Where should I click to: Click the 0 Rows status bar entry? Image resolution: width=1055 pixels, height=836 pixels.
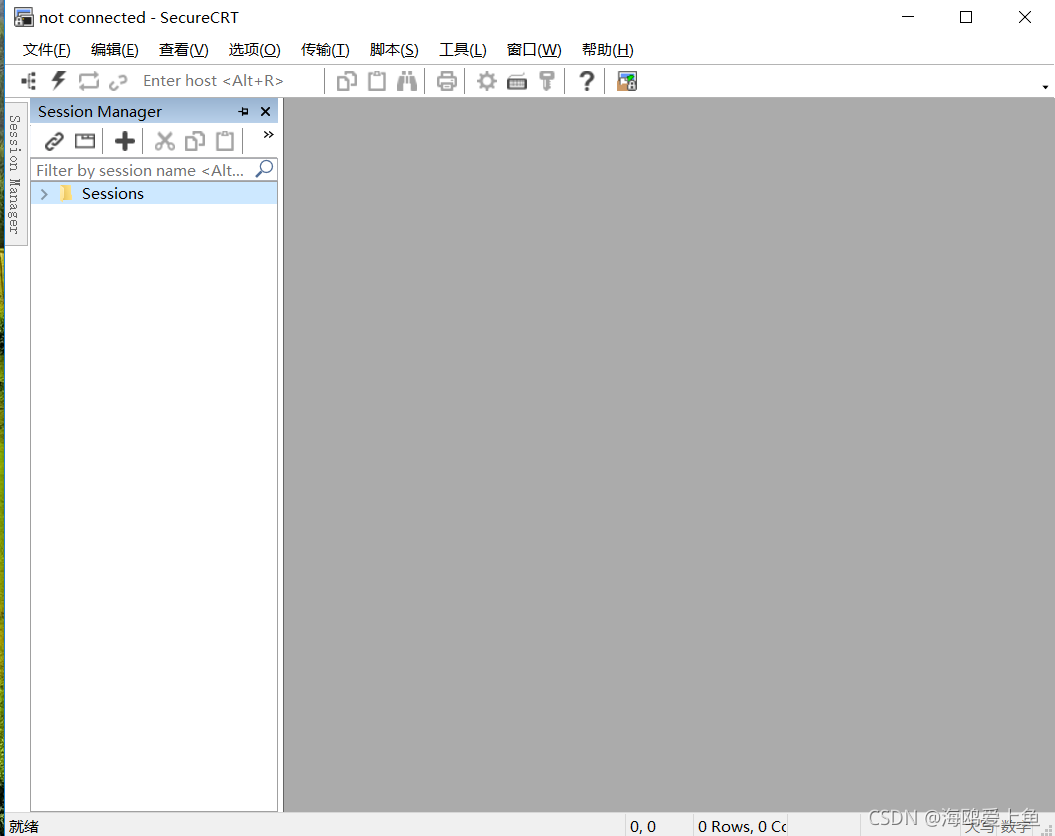742,827
